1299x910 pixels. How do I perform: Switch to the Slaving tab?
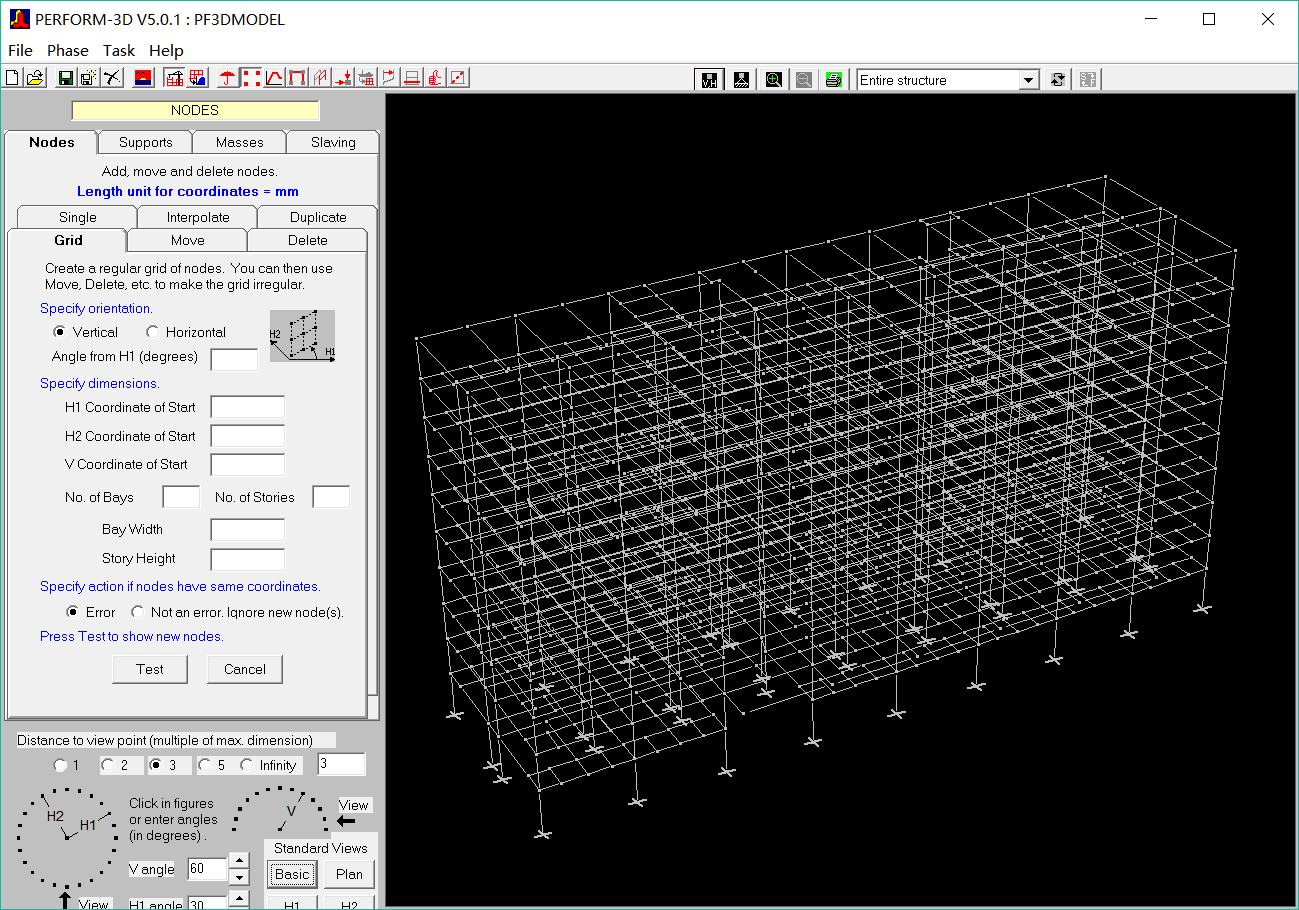[333, 142]
